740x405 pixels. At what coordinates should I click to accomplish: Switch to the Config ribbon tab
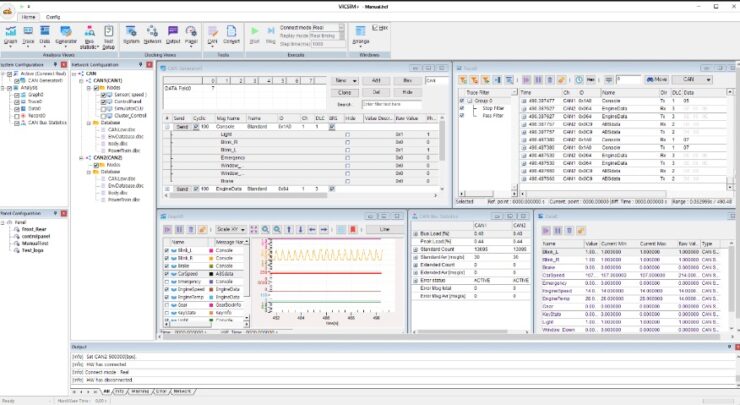(53, 17)
